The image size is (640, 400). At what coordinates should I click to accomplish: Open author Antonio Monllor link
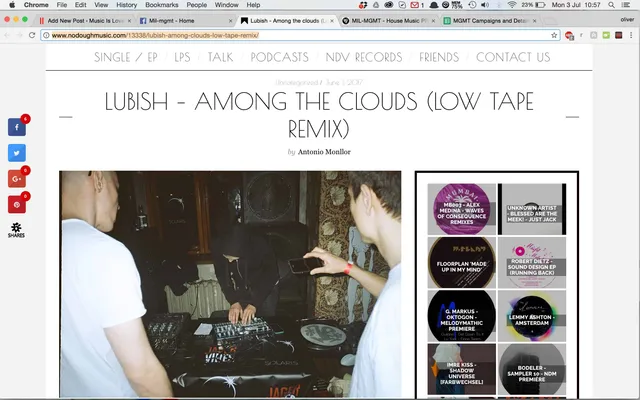(324, 152)
